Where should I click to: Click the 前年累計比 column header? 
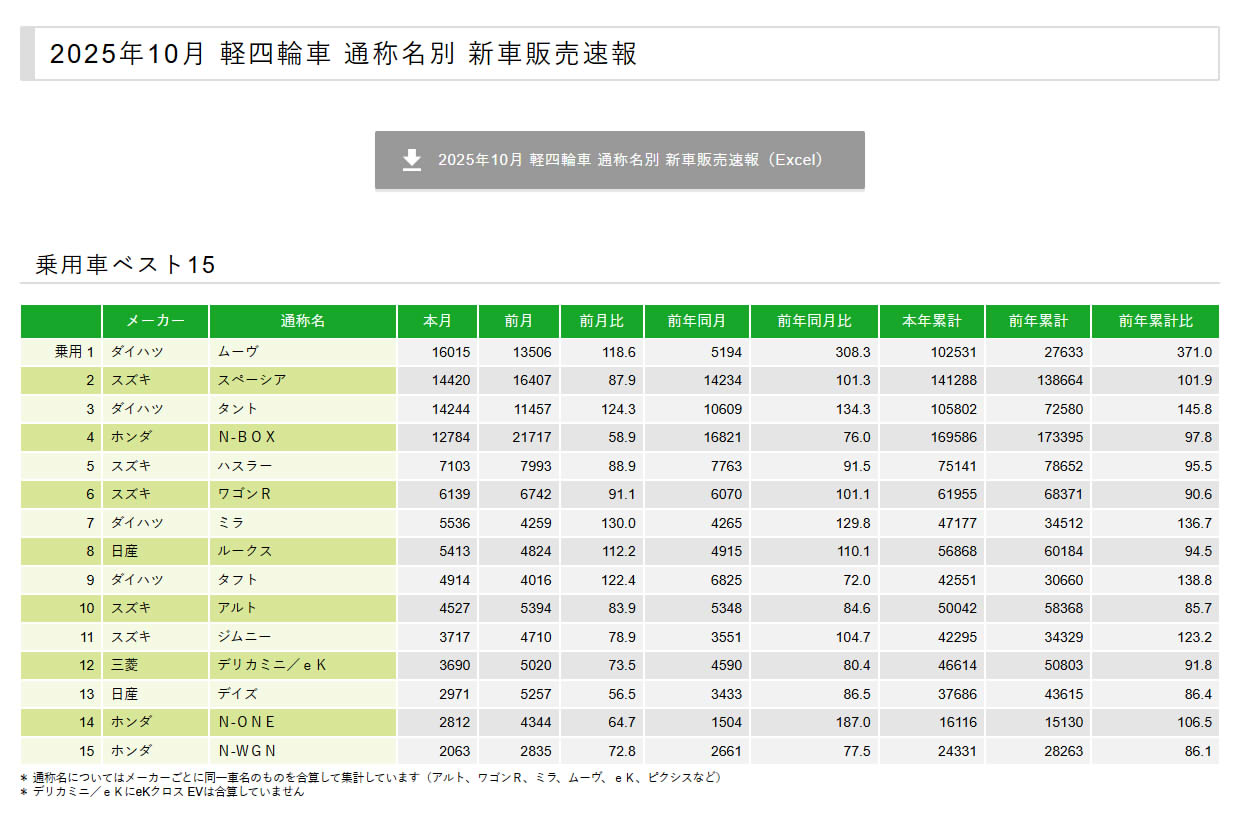[x=1155, y=321]
